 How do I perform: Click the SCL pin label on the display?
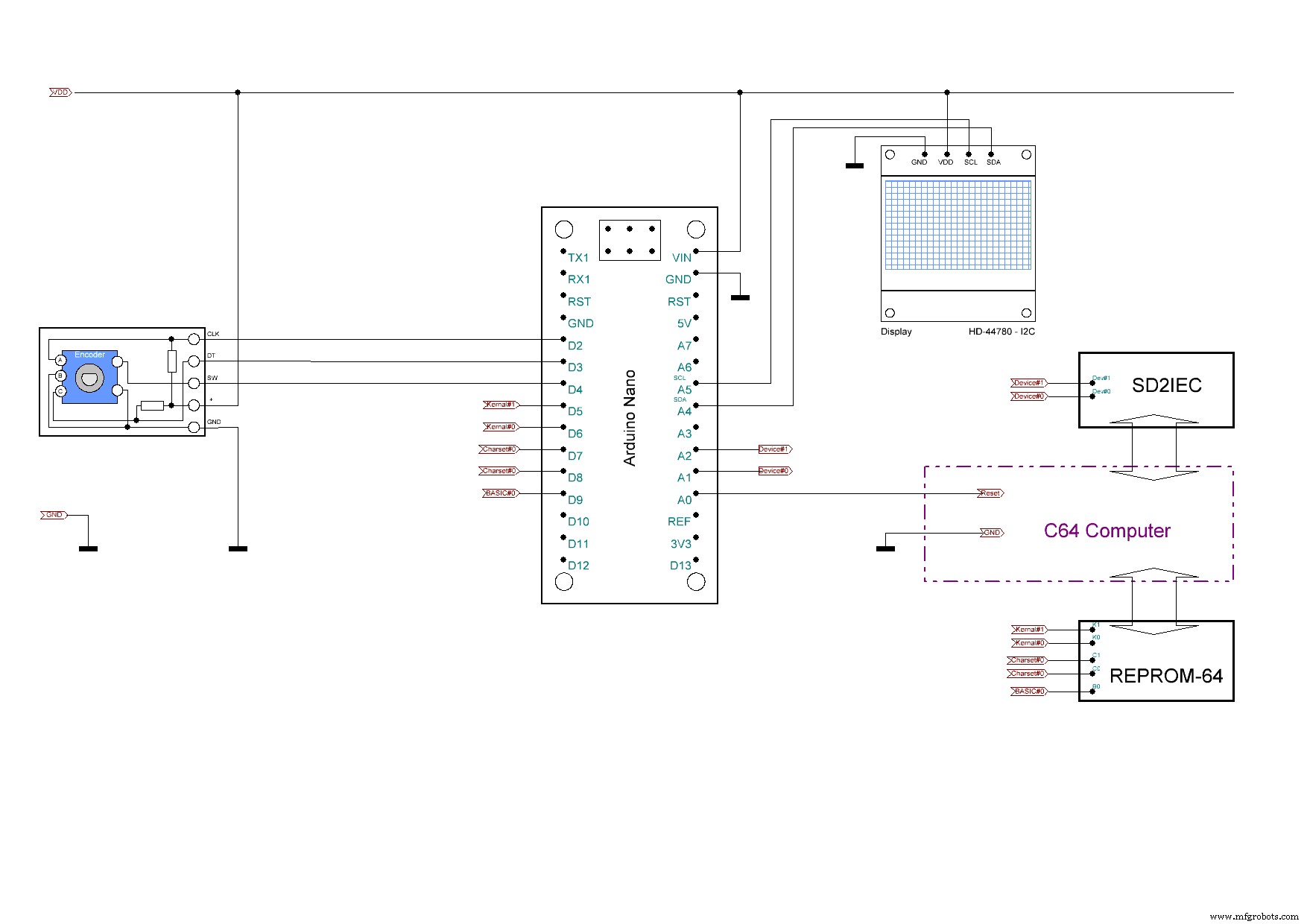click(x=969, y=161)
